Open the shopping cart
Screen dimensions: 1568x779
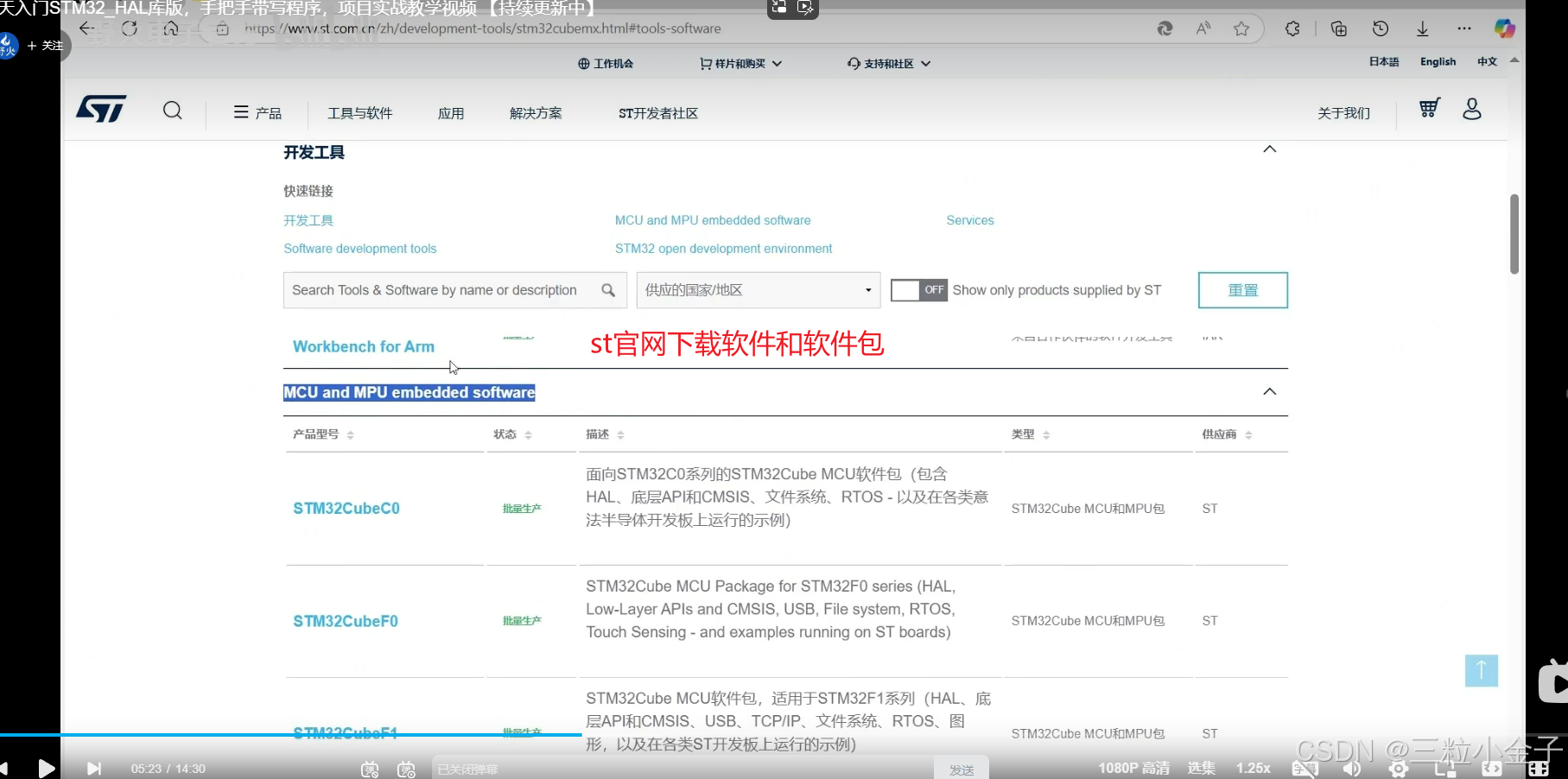pyautogui.click(x=1430, y=108)
